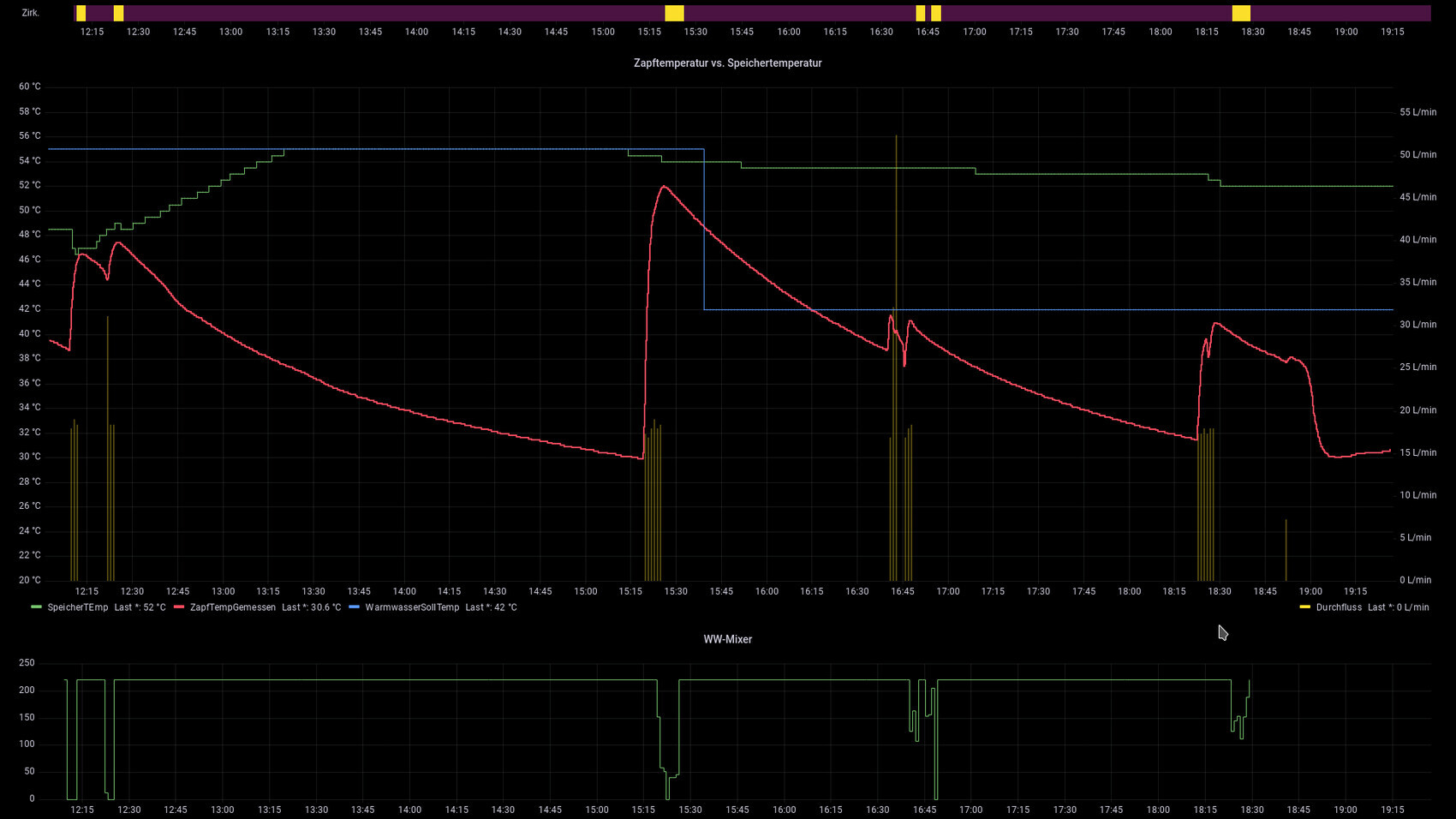Viewport: 1456px width, 819px height.
Task: Open the Zapftemperatur vs. Speichertemperatur panel menu
Action: tap(727, 63)
